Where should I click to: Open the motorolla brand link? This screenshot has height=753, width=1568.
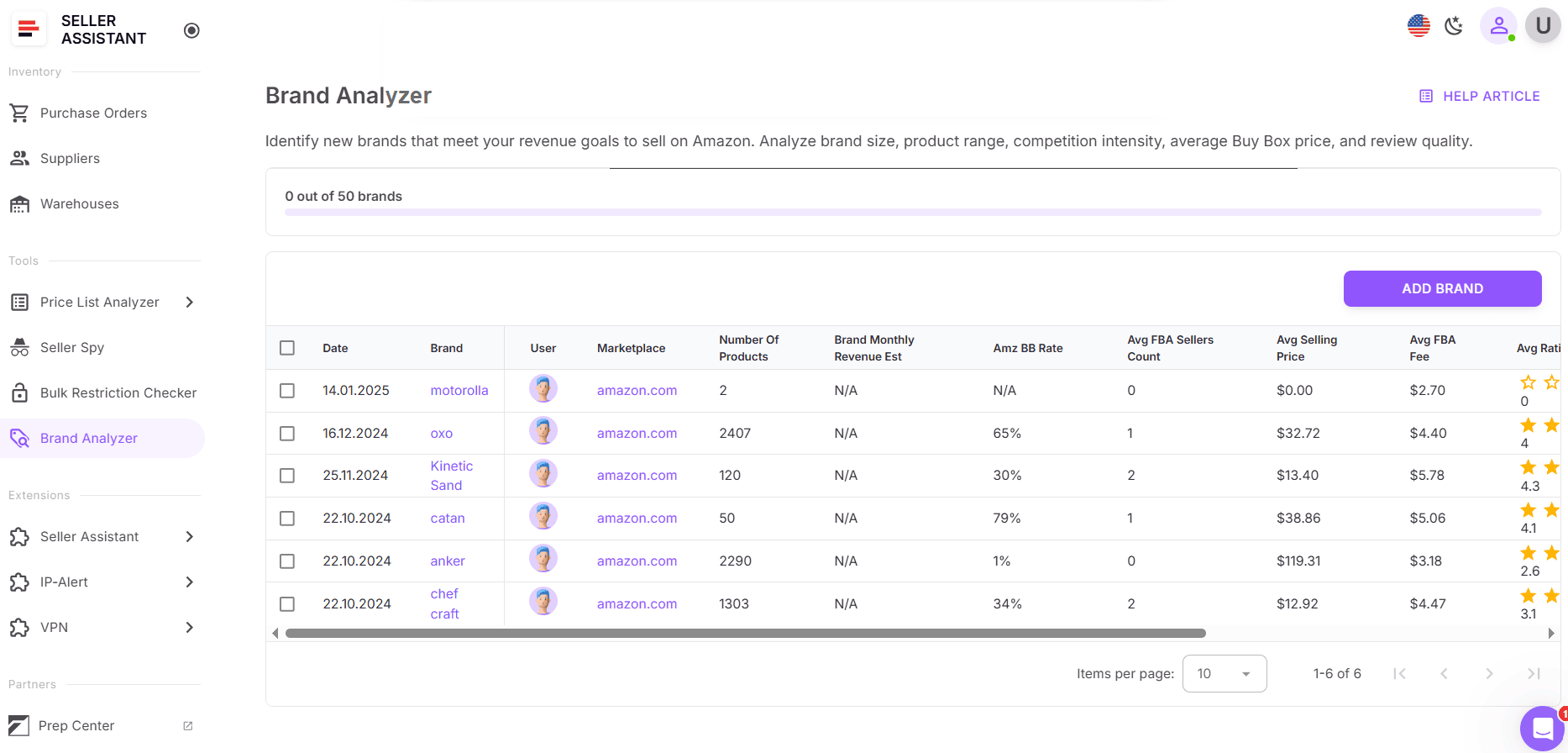(459, 390)
